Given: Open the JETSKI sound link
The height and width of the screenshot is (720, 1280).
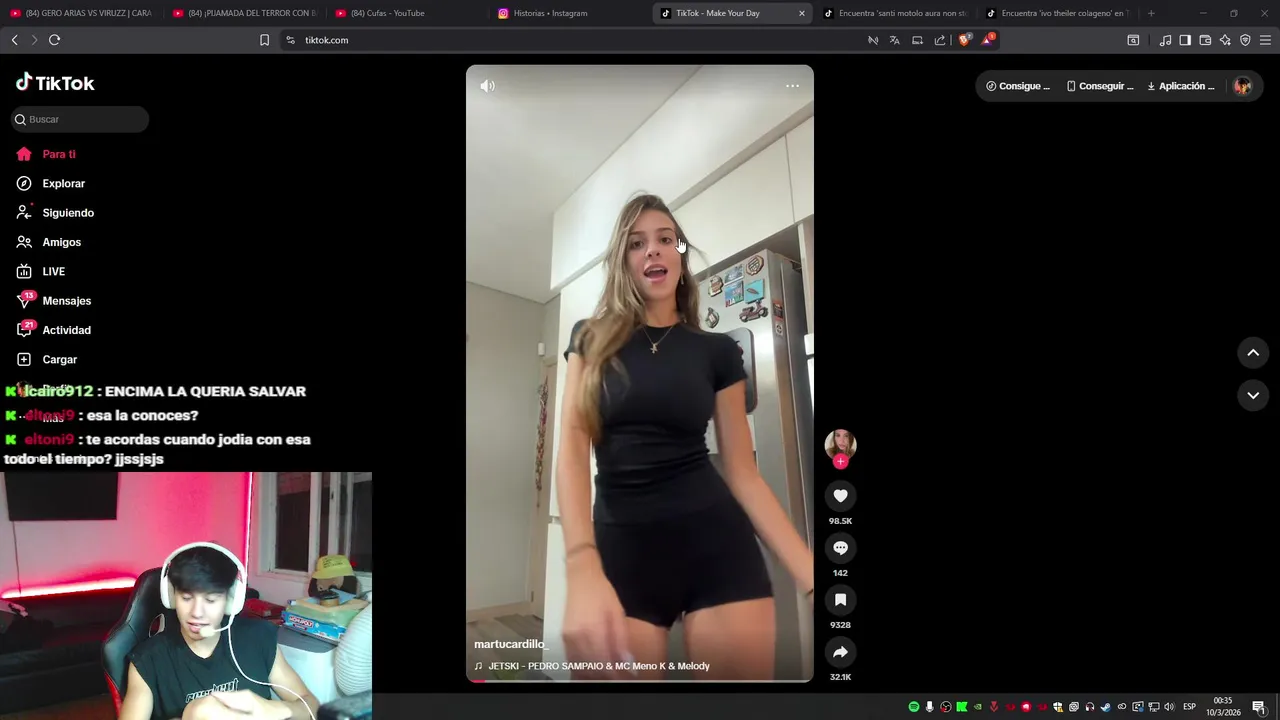Looking at the screenshot, I should 592,666.
